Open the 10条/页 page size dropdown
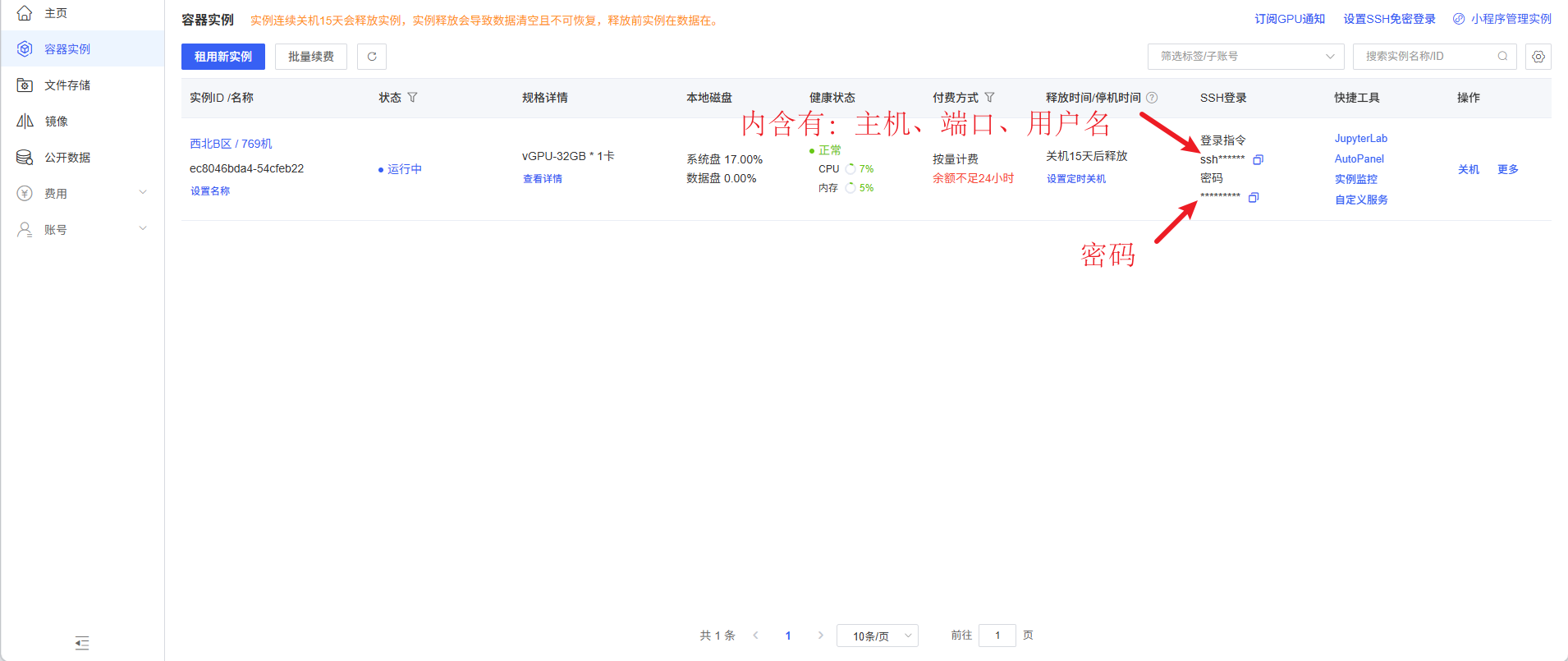This screenshot has width=1568, height=661. click(x=877, y=636)
